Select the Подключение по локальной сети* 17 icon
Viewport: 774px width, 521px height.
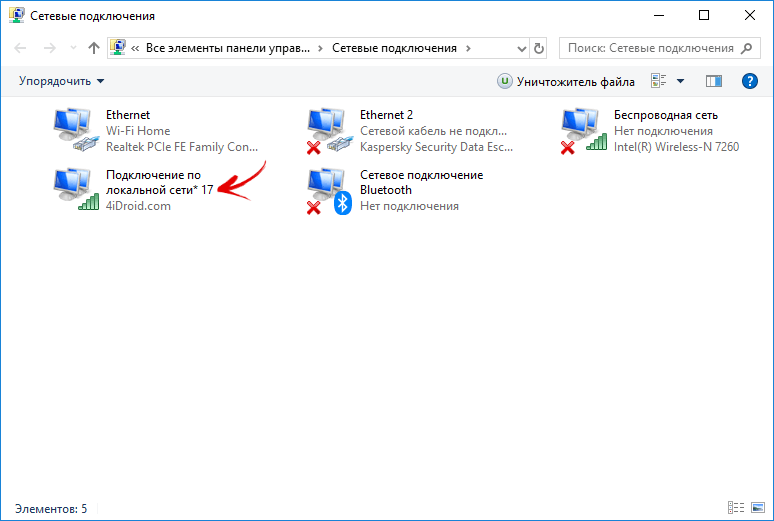point(76,190)
